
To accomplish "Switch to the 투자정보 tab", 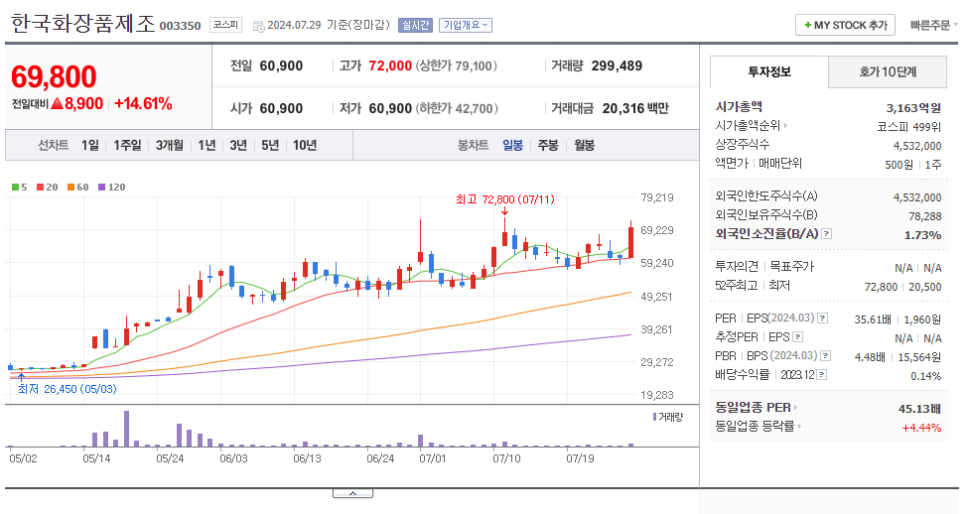I will point(769,72).
